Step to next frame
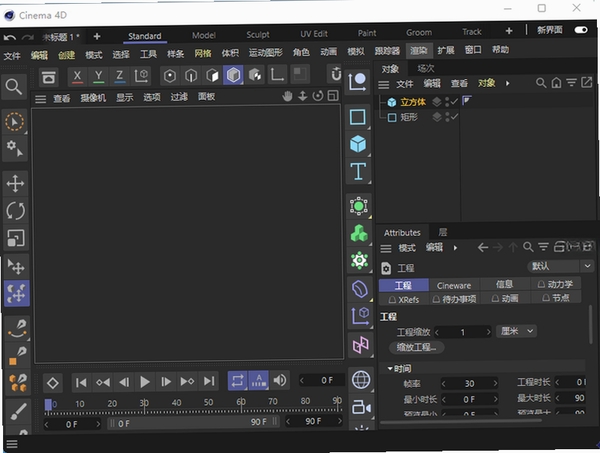 pos(166,381)
